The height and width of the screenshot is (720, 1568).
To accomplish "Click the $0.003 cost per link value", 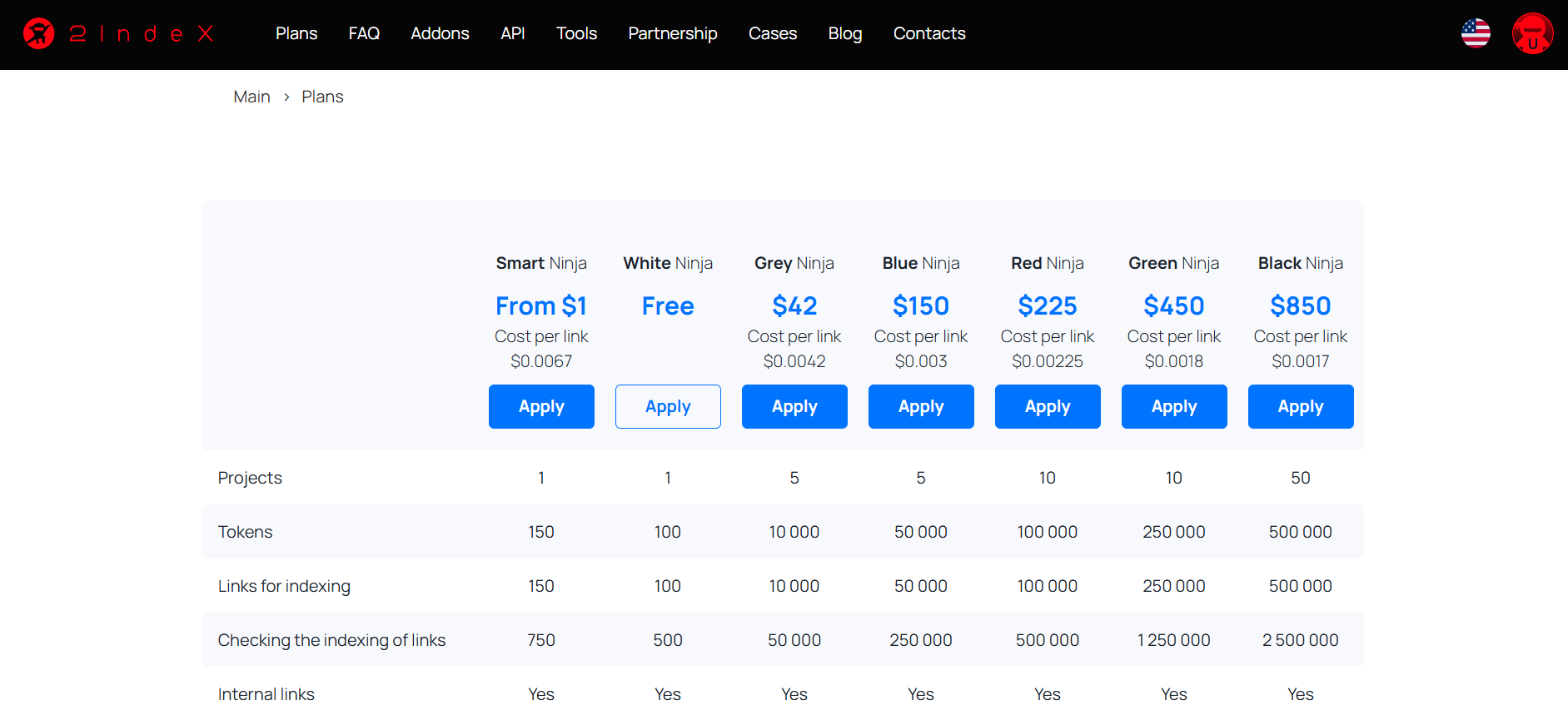I will (921, 361).
